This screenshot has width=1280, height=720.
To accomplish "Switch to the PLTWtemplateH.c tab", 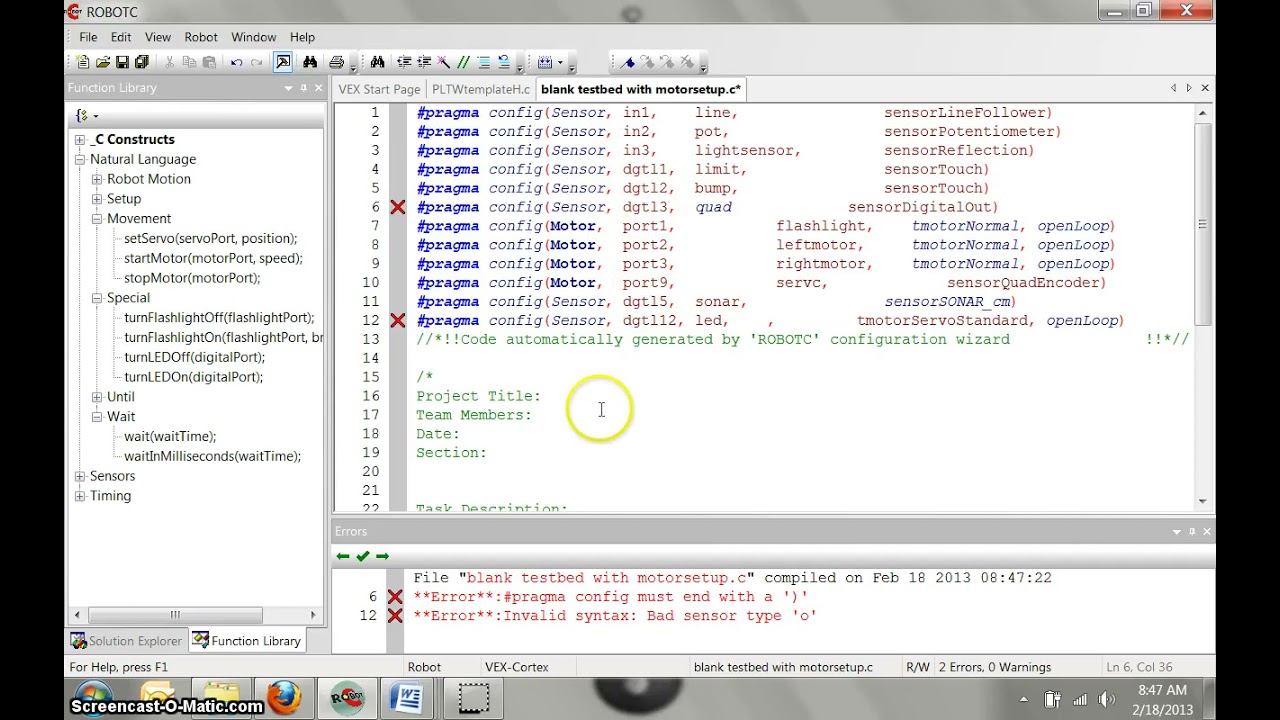I will [481, 89].
